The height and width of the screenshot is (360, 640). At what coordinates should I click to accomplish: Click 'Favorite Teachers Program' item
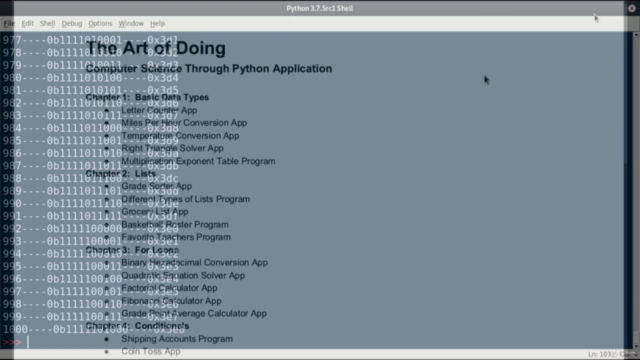176,237
